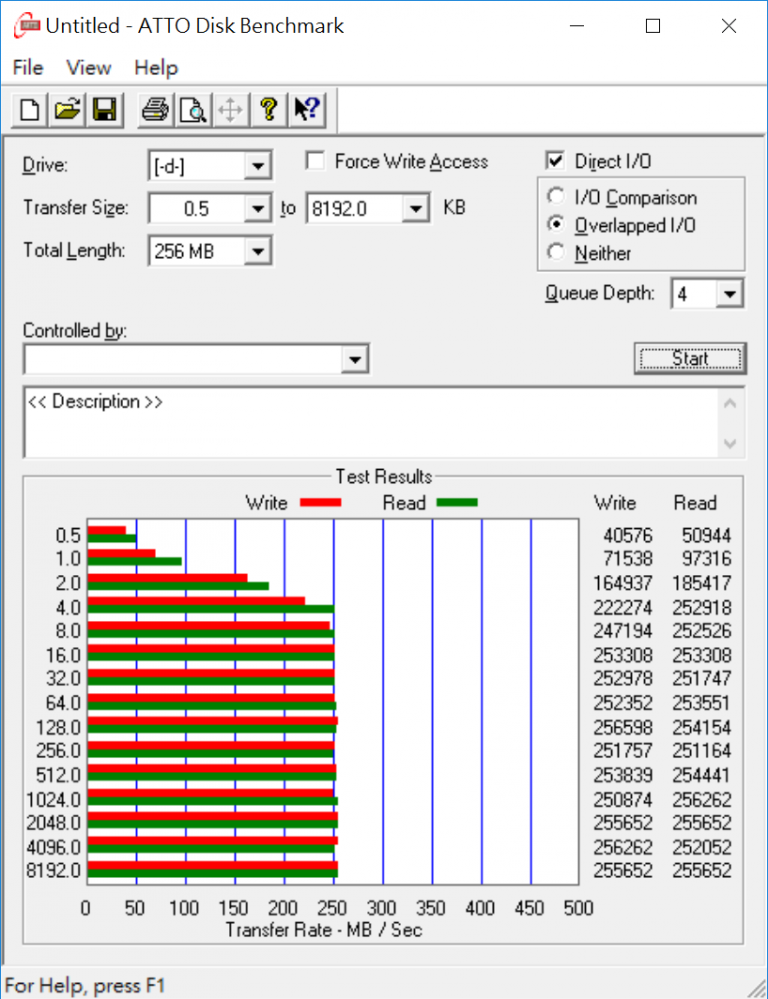
Task: Click write value 164937 in results
Action: [x=623, y=583]
